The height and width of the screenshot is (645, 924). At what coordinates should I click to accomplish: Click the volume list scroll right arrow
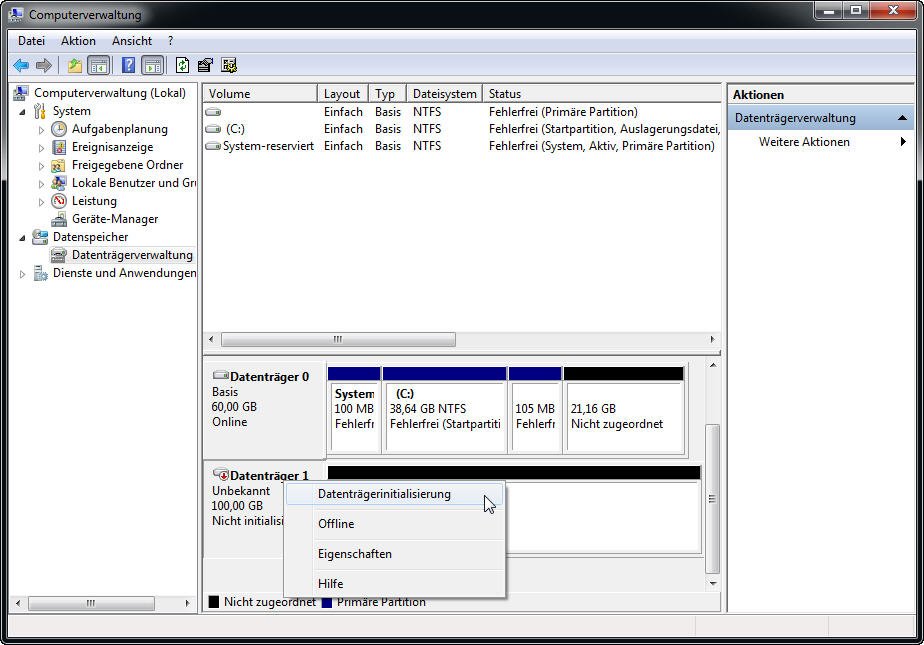712,339
